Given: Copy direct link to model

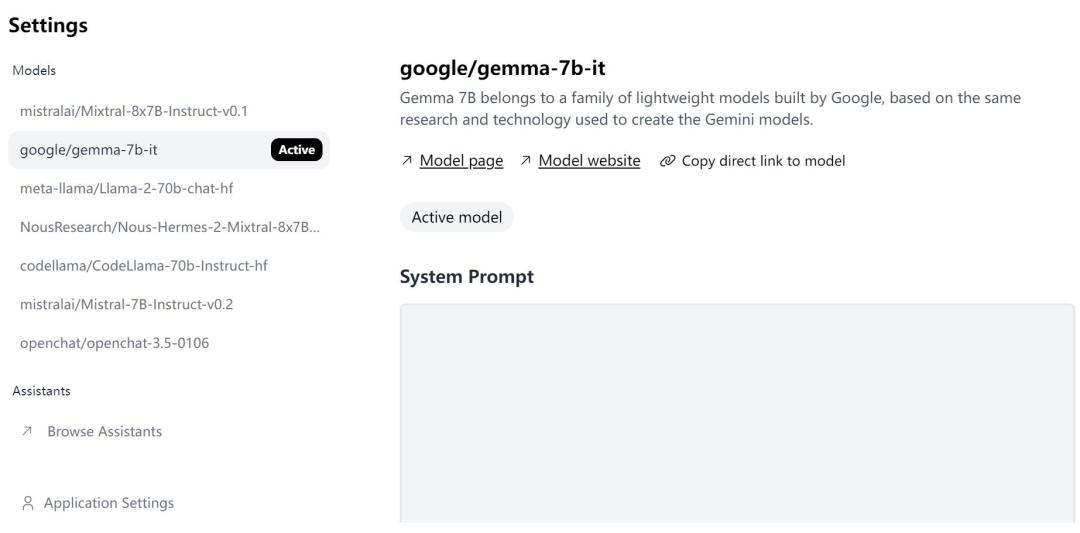Looking at the screenshot, I should [x=763, y=161].
